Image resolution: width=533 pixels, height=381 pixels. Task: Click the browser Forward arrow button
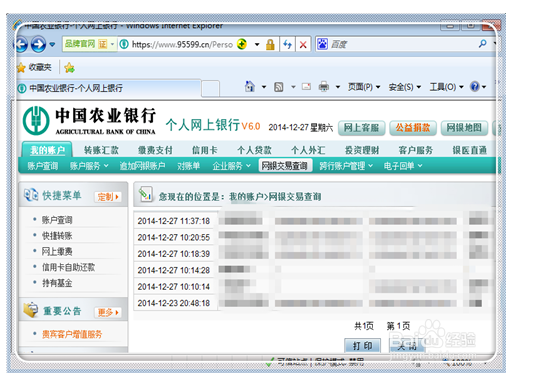click(38, 45)
